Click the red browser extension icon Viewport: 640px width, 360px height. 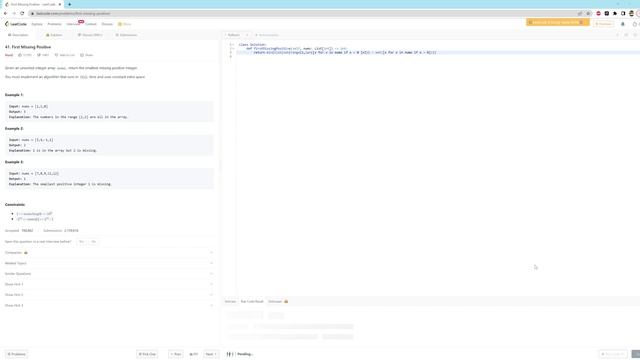[x=598, y=13]
